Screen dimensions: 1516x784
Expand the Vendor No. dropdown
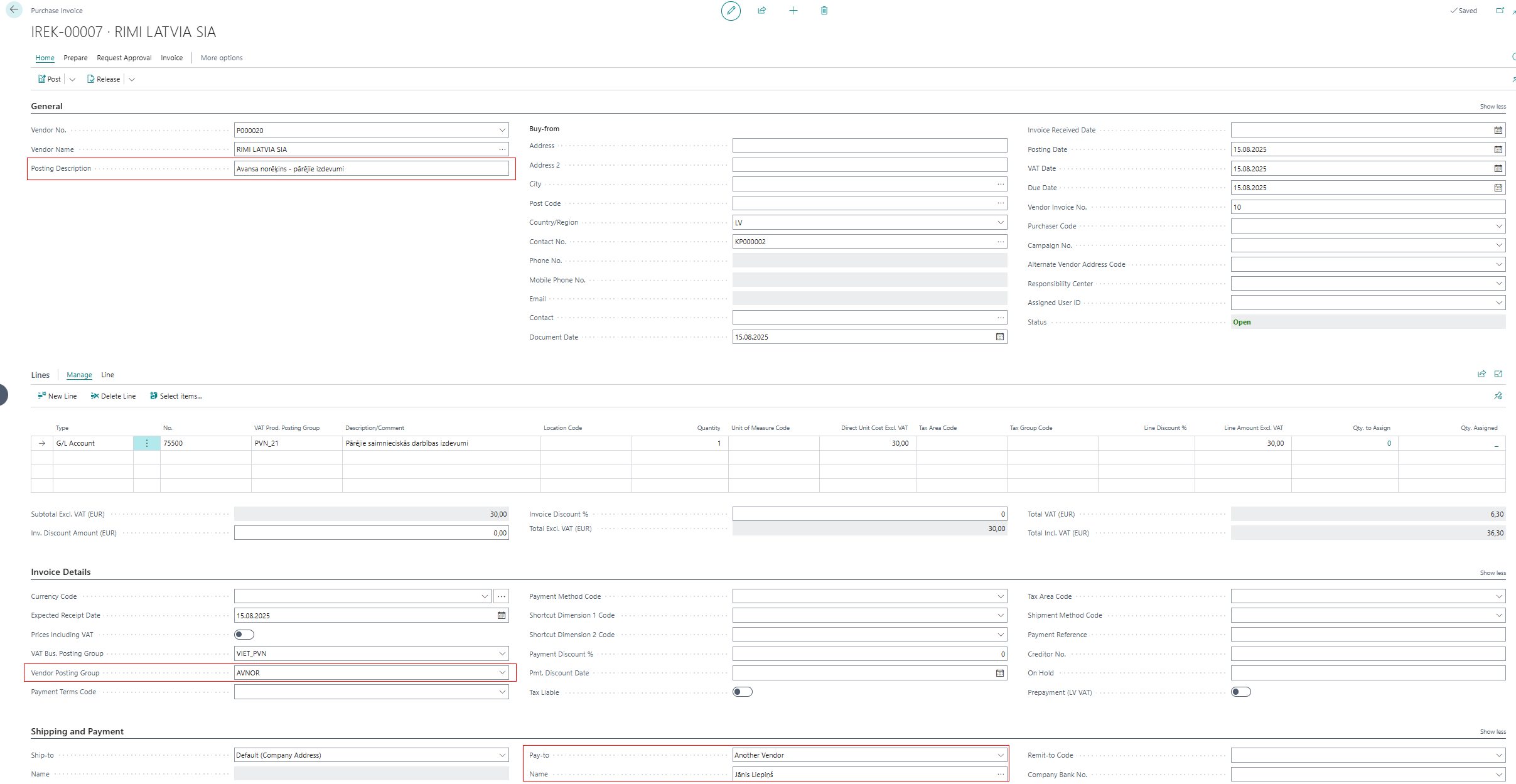(x=502, y=131)
